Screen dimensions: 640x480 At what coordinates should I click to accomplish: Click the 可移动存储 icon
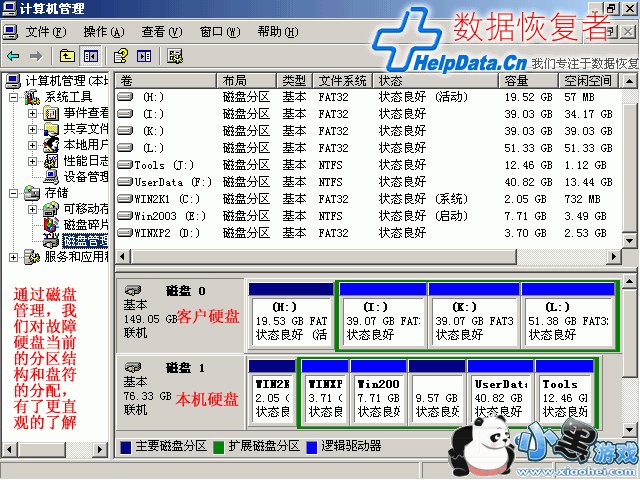[x=51, y=209]
